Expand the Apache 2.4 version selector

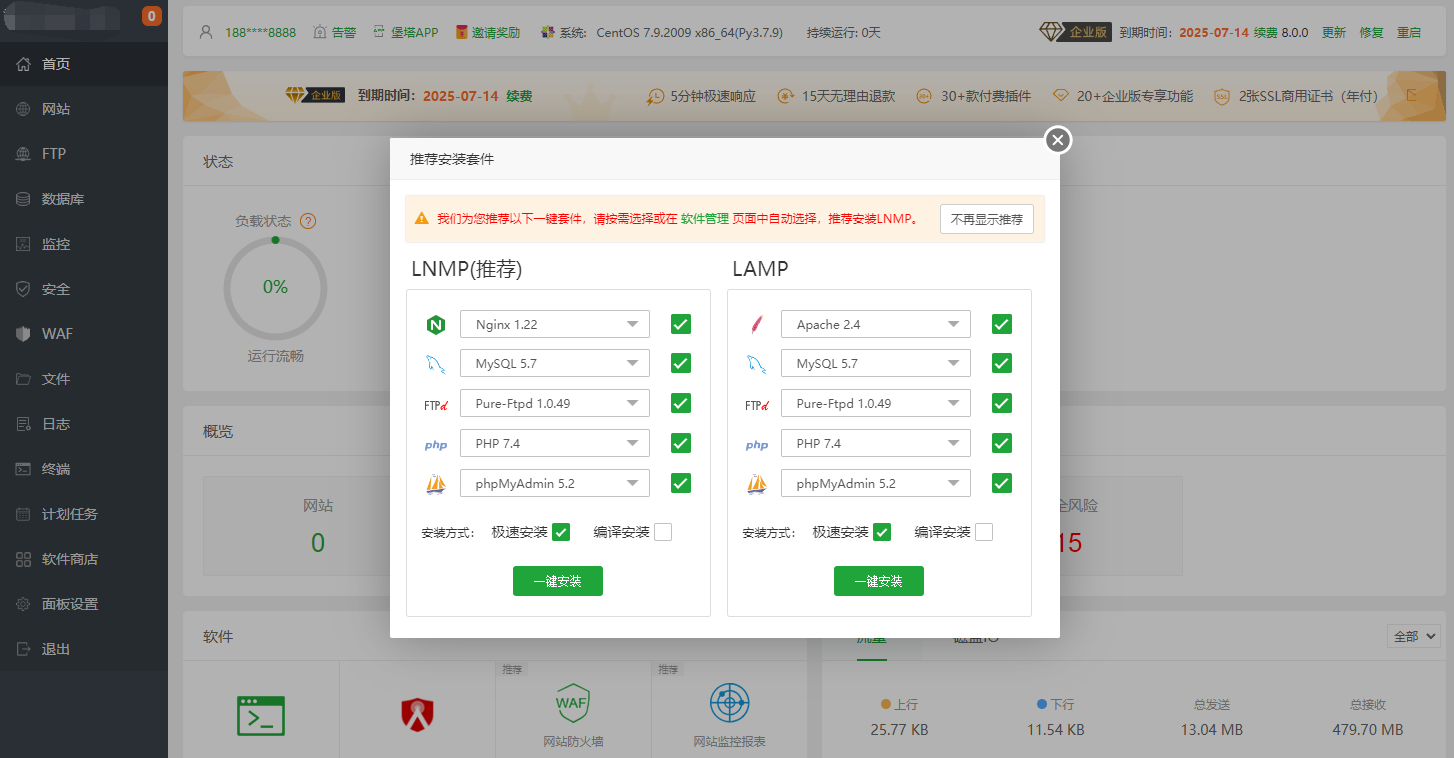point(875,323)
